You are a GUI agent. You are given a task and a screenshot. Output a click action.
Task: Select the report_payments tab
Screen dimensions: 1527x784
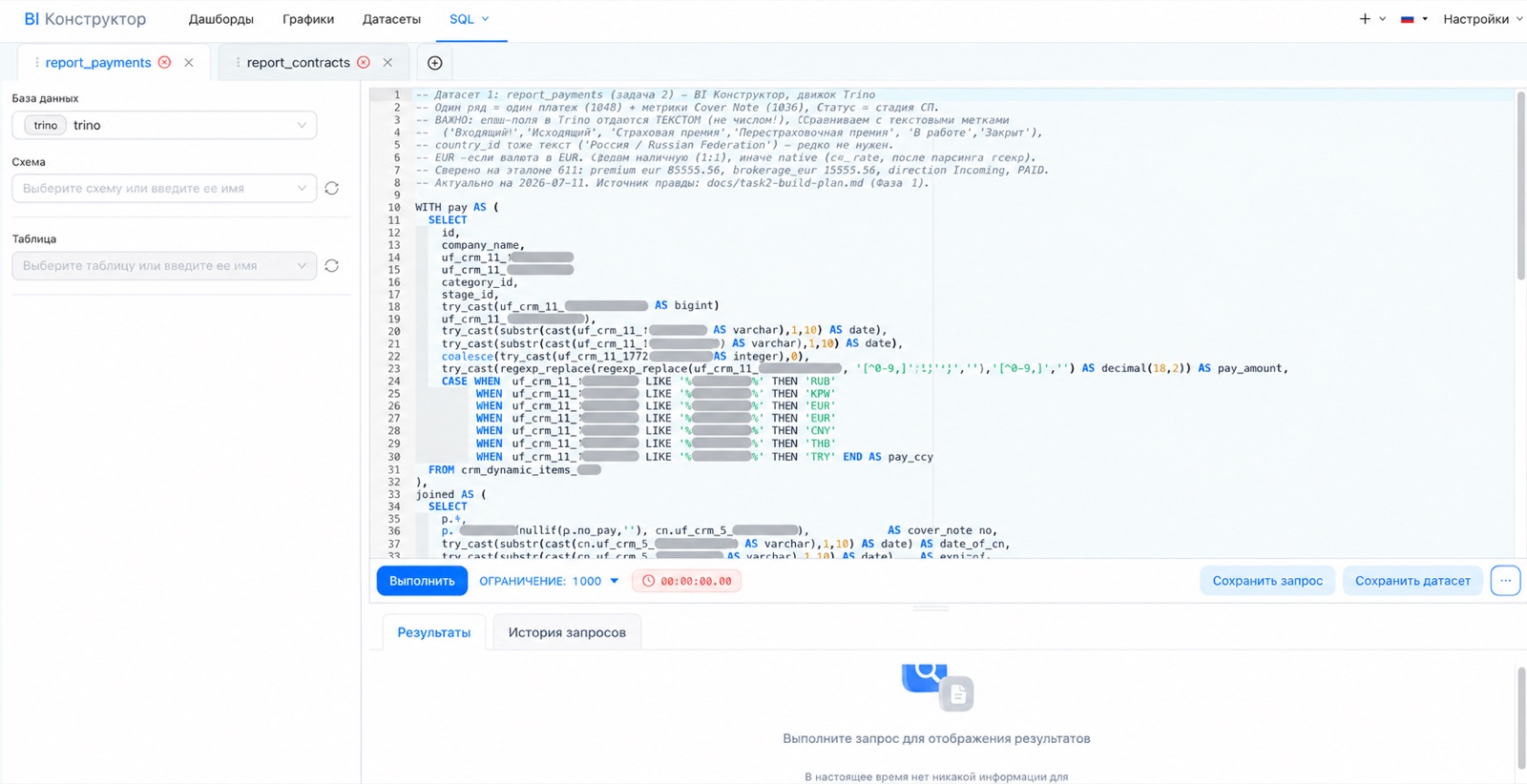coord(98,63)
